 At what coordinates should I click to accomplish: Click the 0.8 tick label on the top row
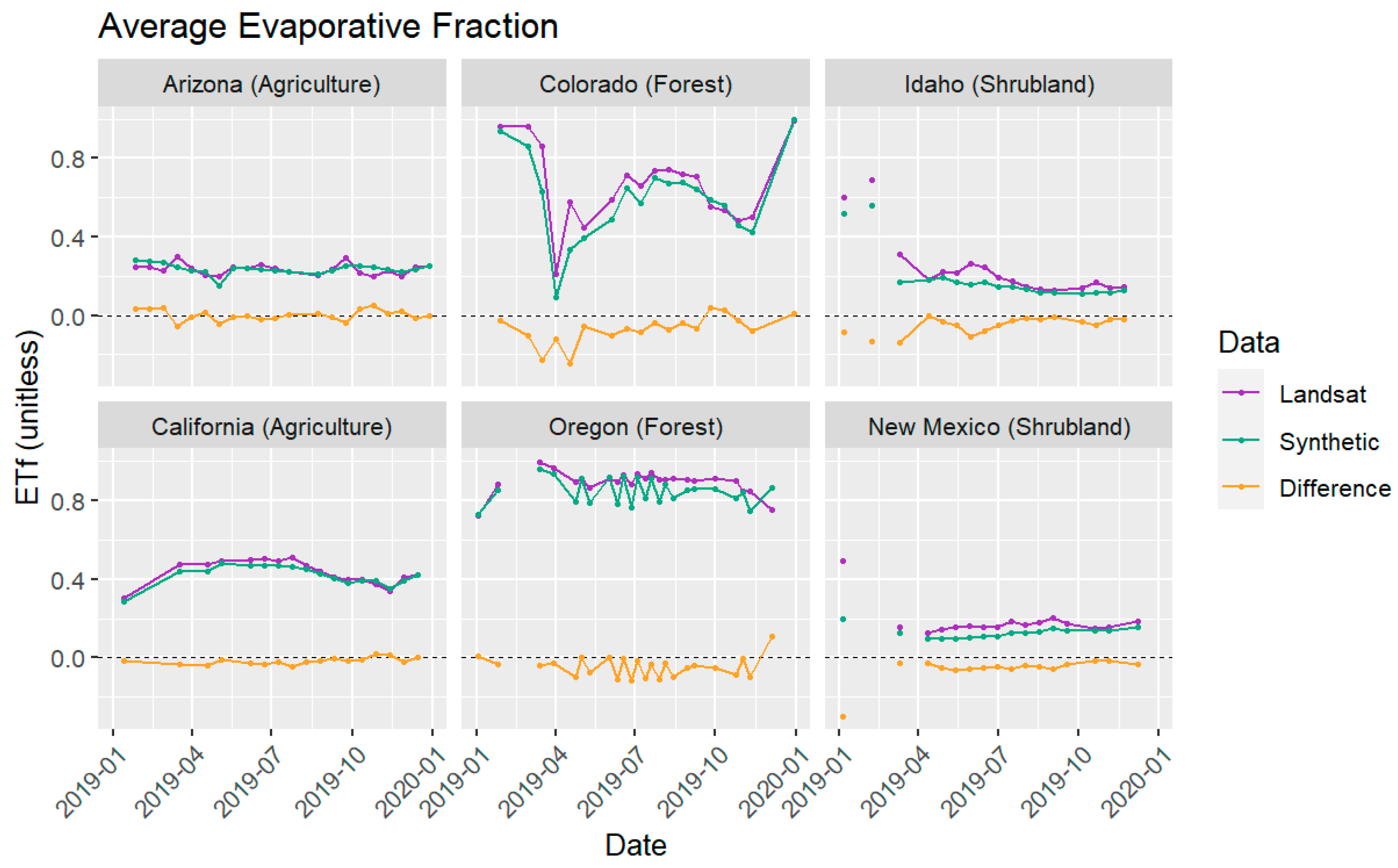tap(66, 159)
